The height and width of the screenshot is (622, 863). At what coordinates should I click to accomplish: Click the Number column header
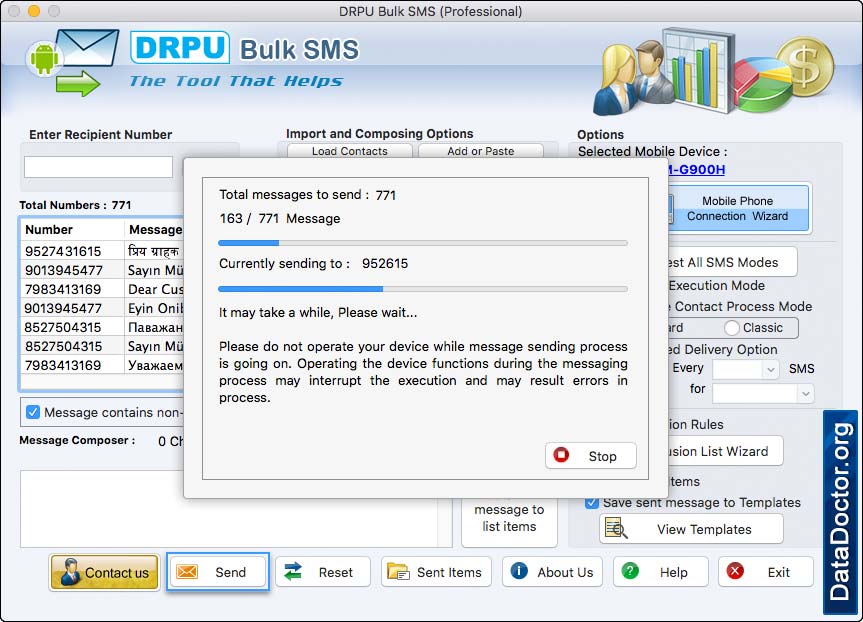[72, 230]
